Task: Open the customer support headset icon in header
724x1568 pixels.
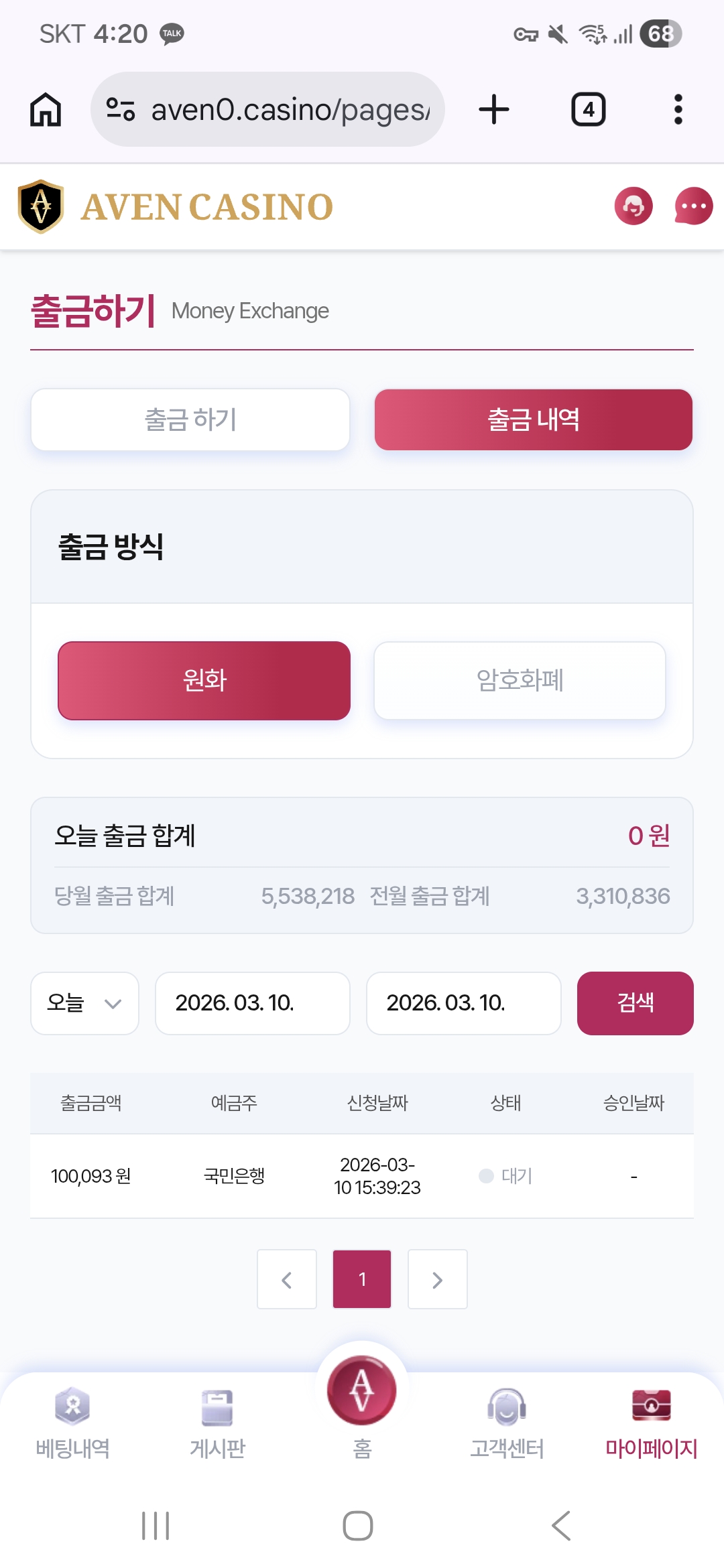Action: 633,206
